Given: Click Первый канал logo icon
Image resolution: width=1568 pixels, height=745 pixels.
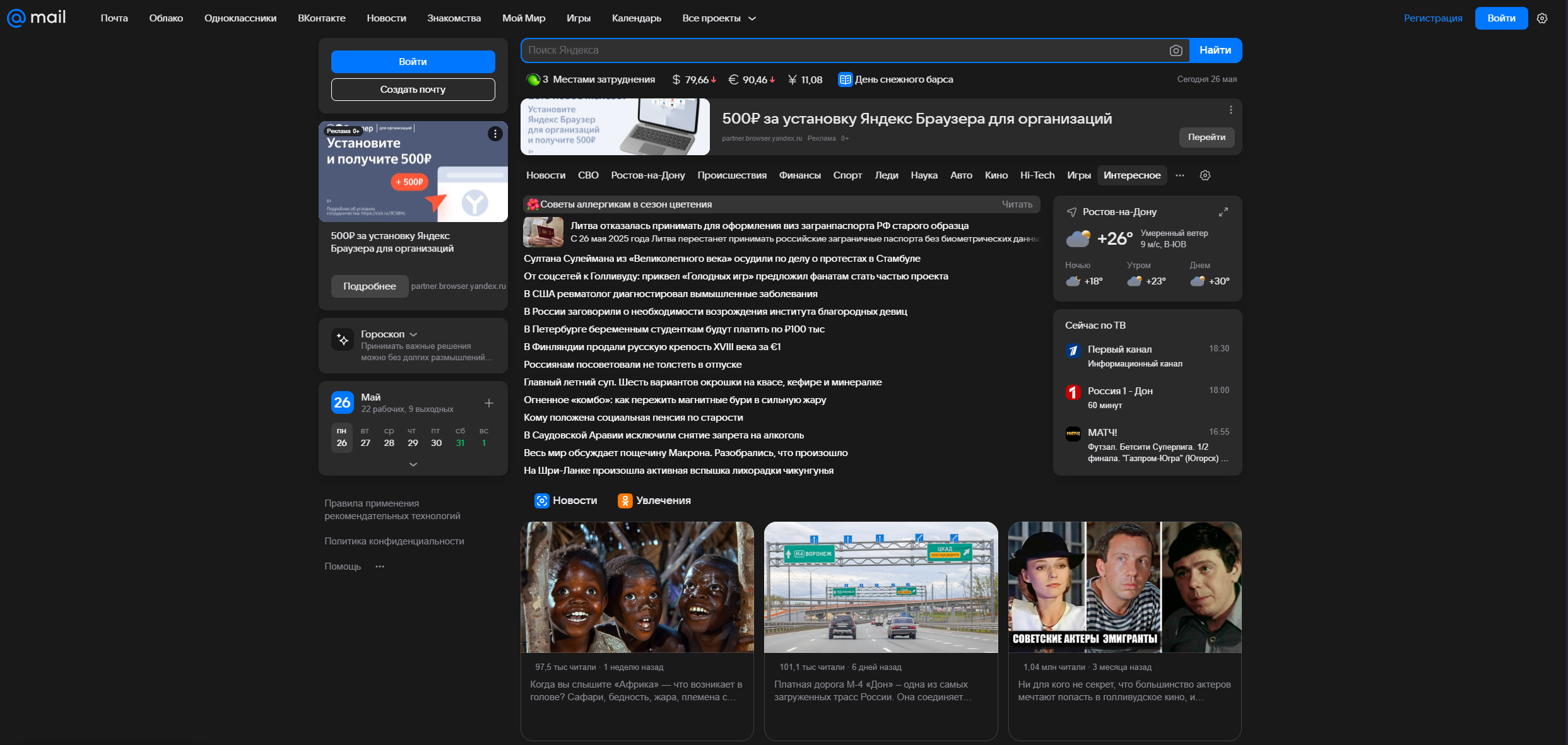Looking at the screenshot, I should (x=1073, y=351).
